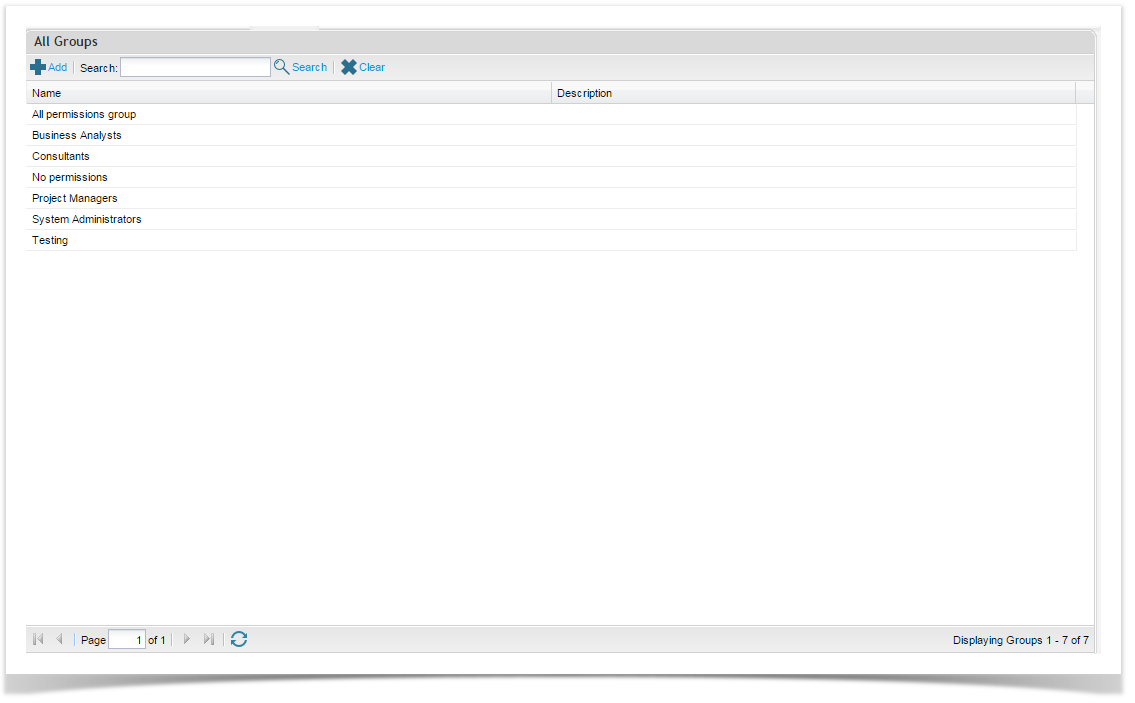1135x703 pixels.
Task: Click the Search link text
Action: pyautogui.click(x=309, y=67)
